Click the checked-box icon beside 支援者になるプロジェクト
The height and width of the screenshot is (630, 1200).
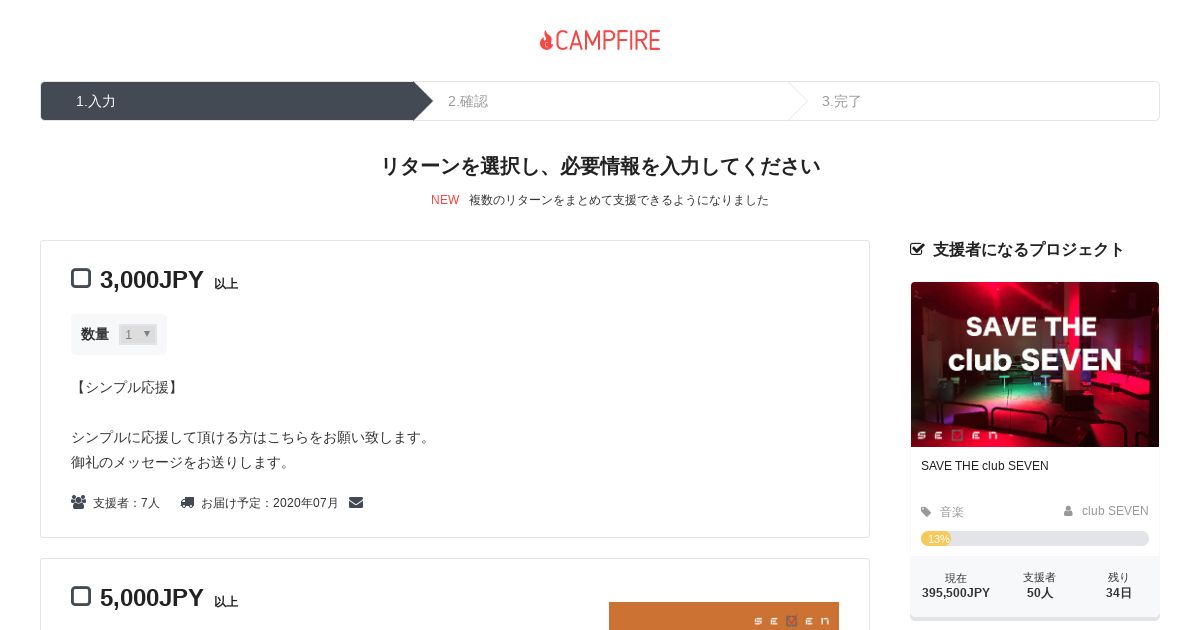pyautogui.click(x=917, y=249)
